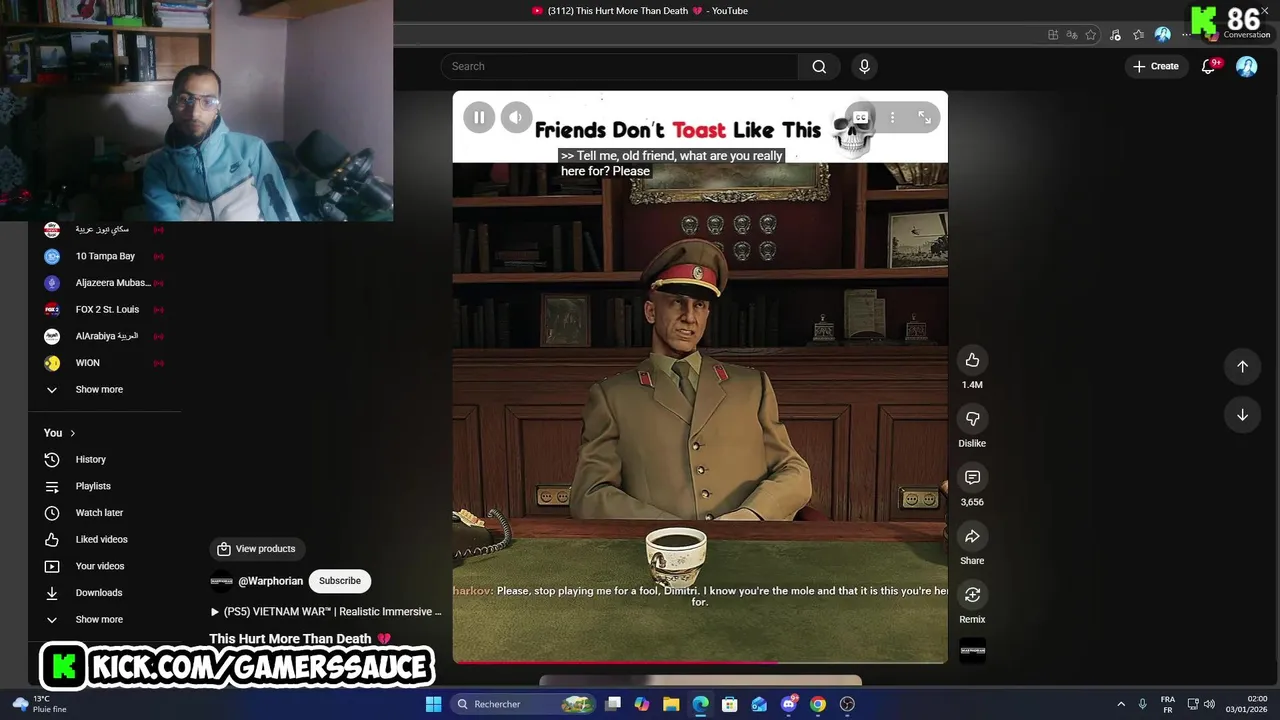
Task: Open Discord from the taskbar
Action: pos(789,704)
